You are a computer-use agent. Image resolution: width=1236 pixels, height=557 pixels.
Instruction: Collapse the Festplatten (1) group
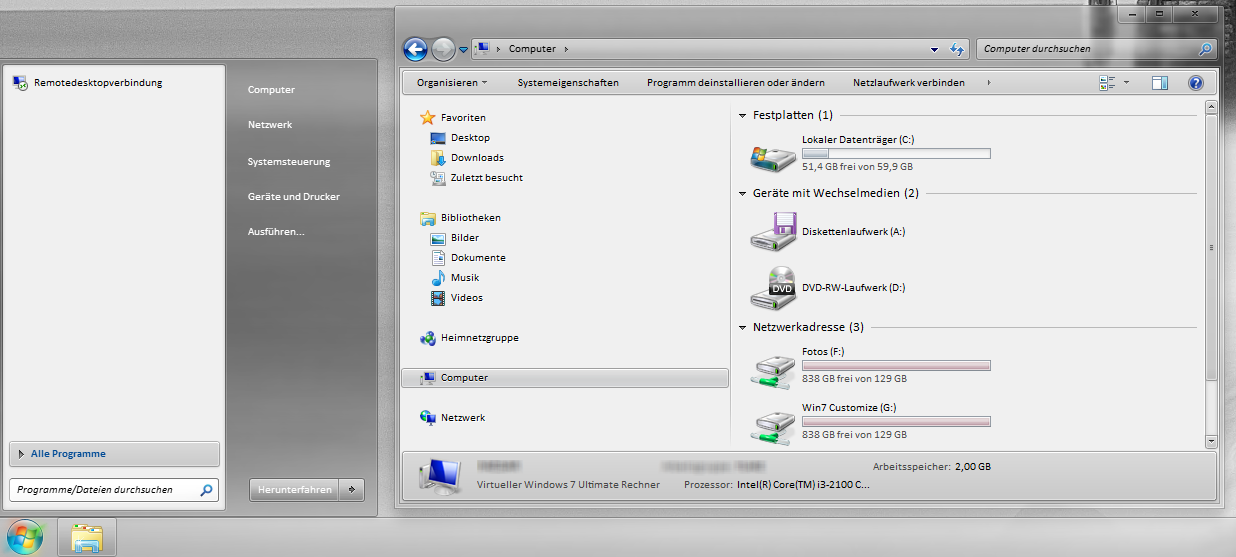pos(743,116)
